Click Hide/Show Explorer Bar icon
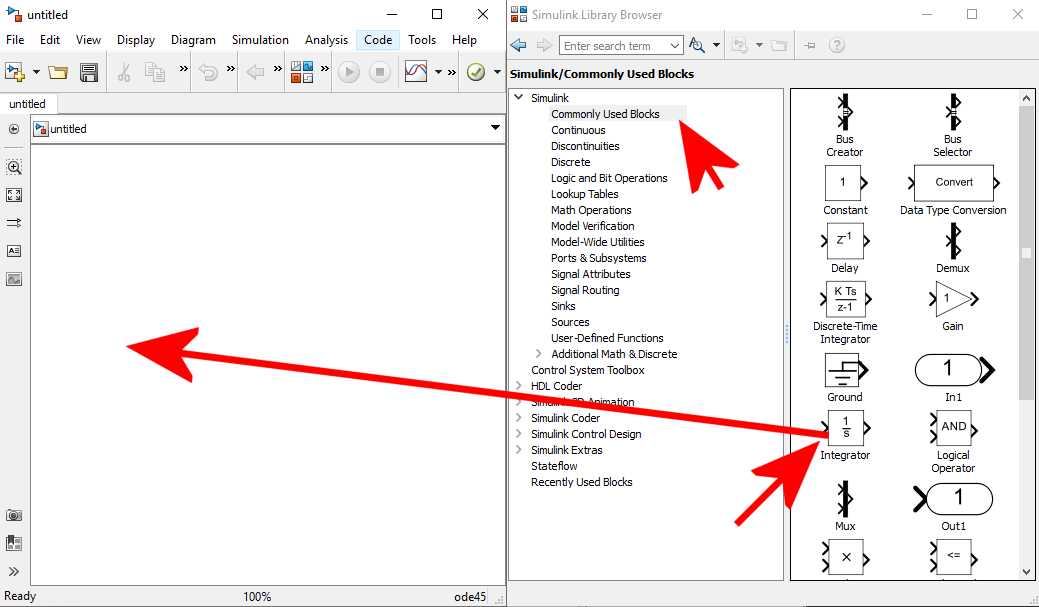 (x=14, y=129)
